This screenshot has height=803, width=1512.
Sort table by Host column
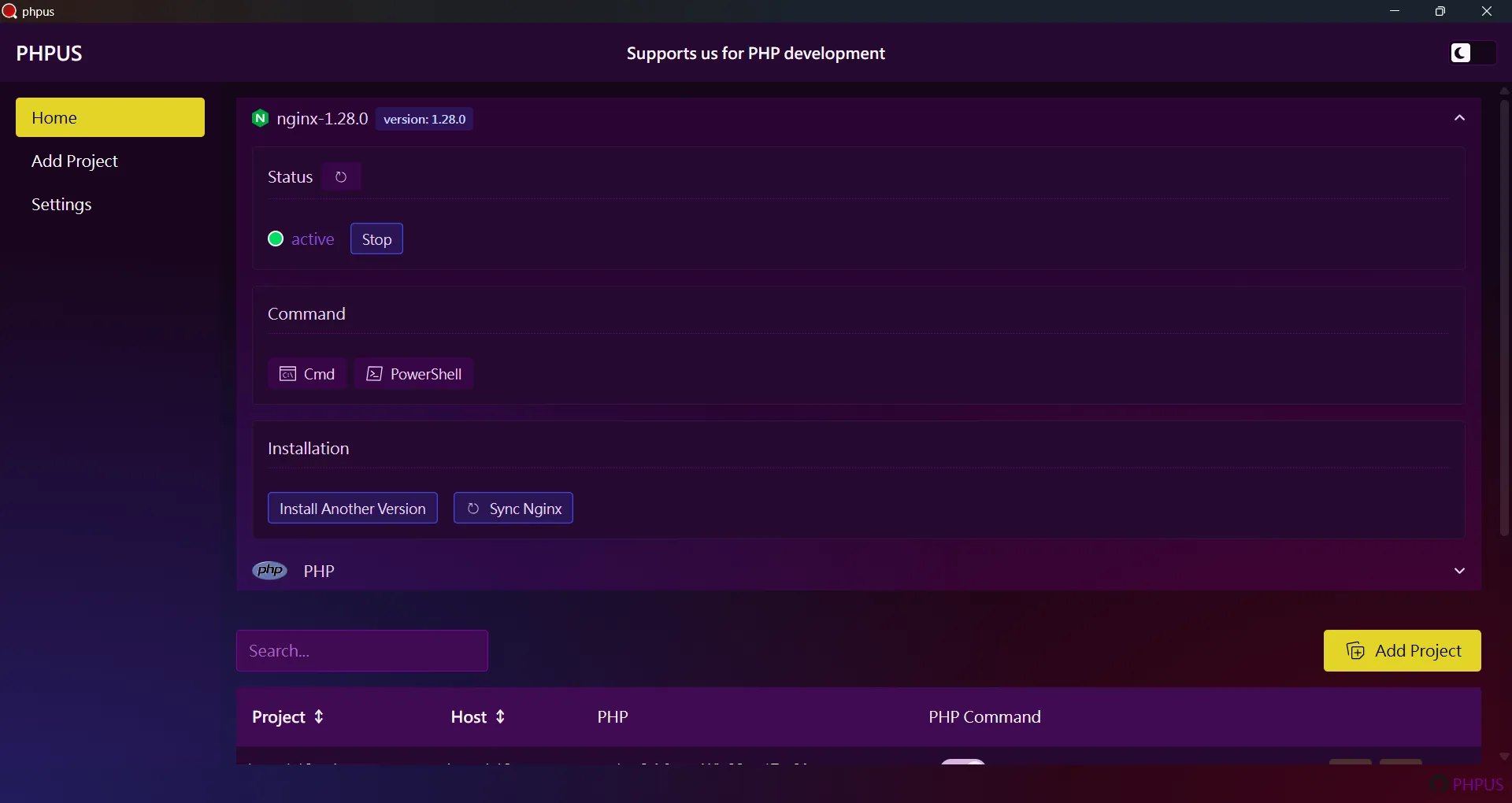click(x=478, y=716)
